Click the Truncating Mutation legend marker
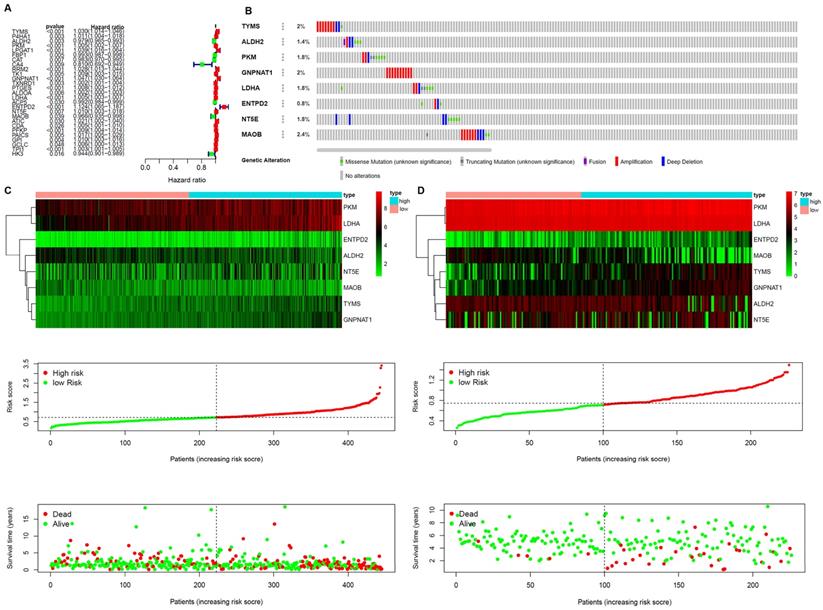Viewport: 823px width, 610px height. 461,160
